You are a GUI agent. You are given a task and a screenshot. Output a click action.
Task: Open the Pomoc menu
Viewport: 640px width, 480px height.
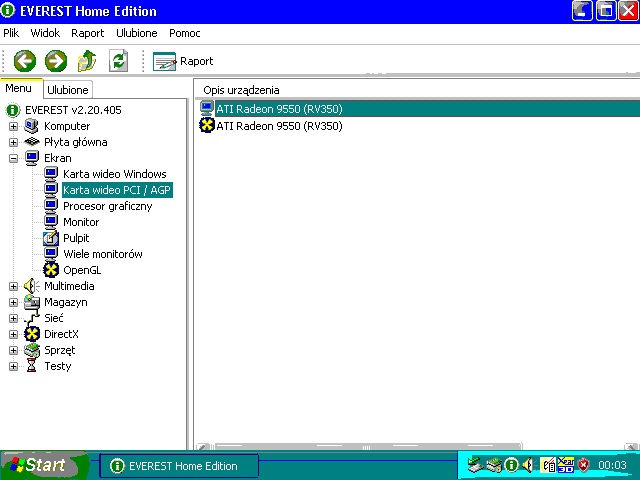[185, 33]
